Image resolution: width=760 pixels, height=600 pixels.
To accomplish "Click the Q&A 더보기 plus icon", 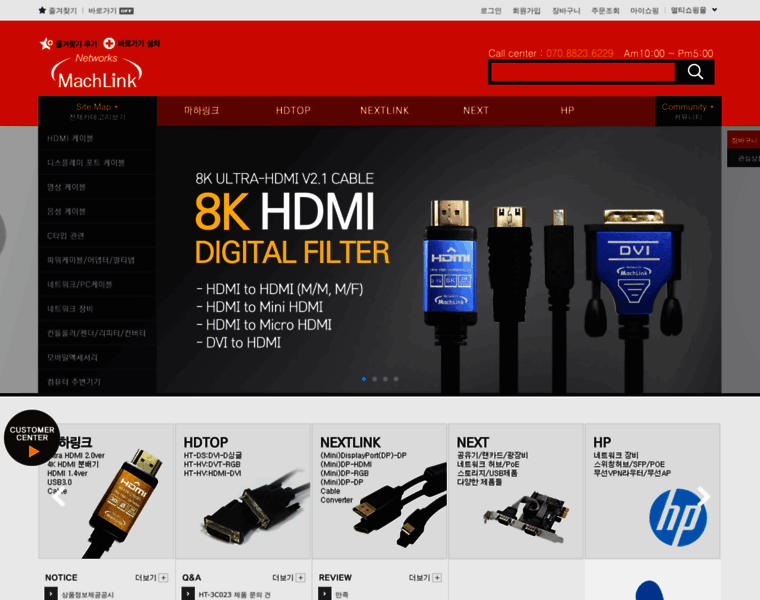I will point(301,578).
